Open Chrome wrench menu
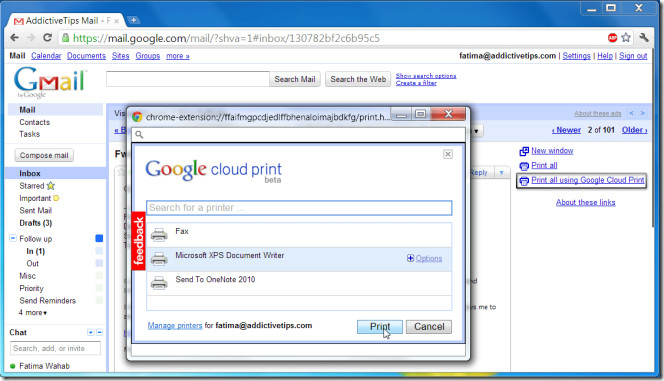The image size is (664, 381). pyautogui.click(x=644, y=38)
